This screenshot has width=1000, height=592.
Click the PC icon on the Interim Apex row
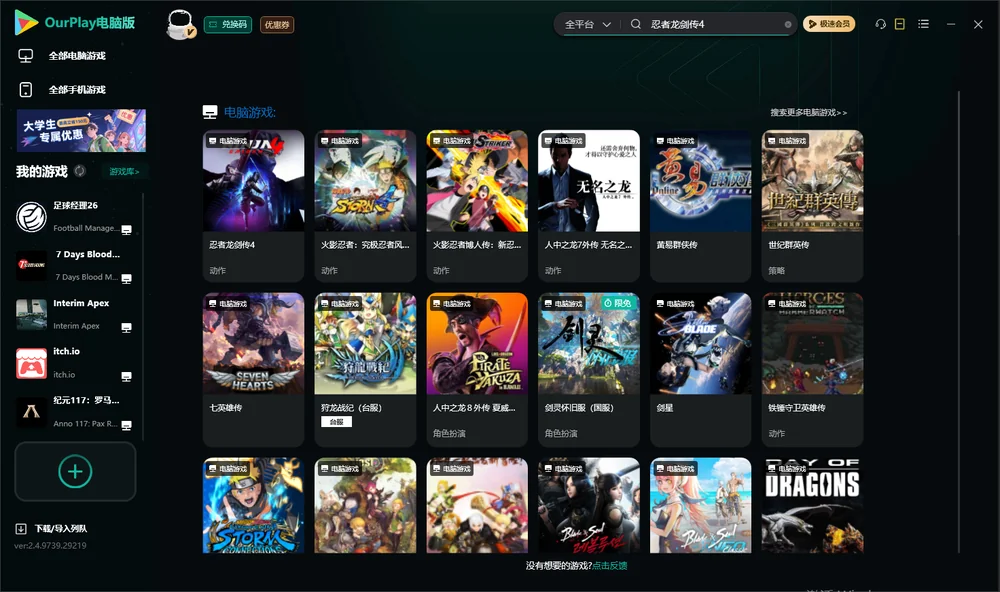pos(126,328)
